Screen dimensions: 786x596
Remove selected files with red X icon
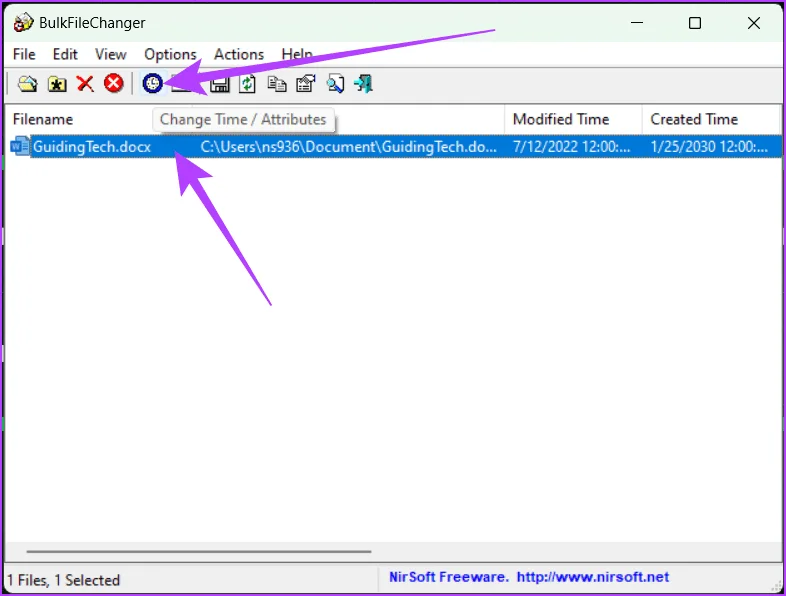click(x=85, y=83)
